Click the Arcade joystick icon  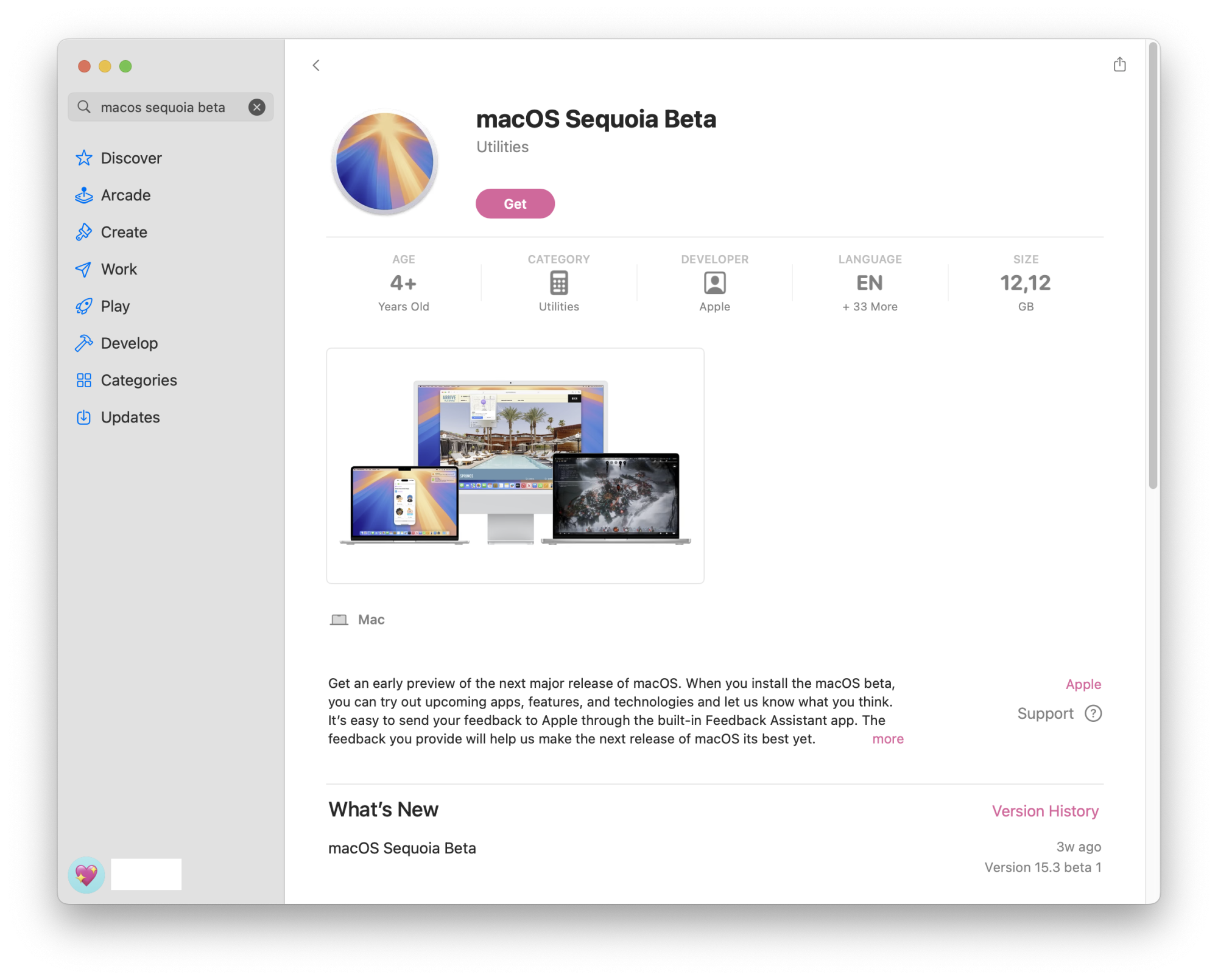click(x=84, y=195)
